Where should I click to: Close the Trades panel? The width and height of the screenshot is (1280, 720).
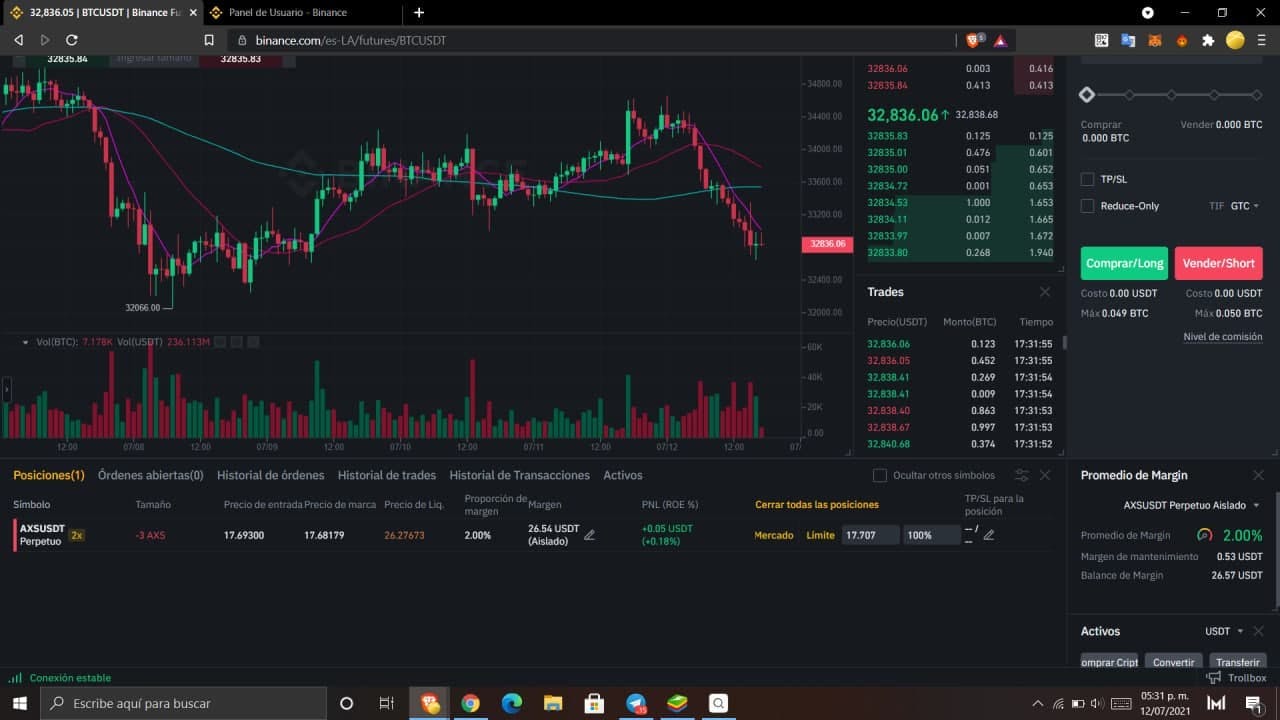[1045, 292]
